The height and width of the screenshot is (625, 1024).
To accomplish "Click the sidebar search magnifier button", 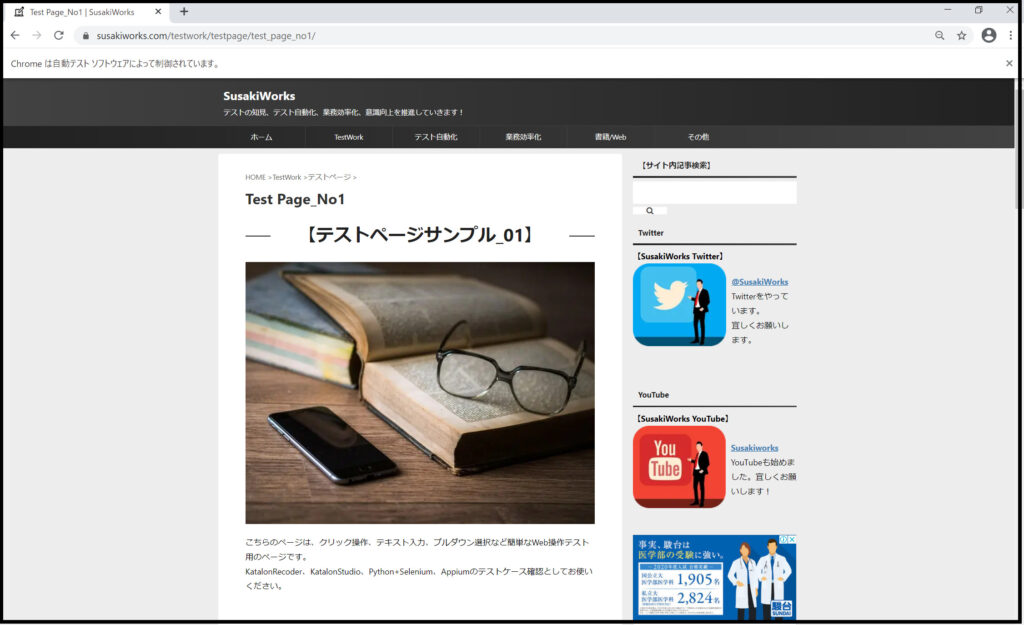I will pos(650,211).
